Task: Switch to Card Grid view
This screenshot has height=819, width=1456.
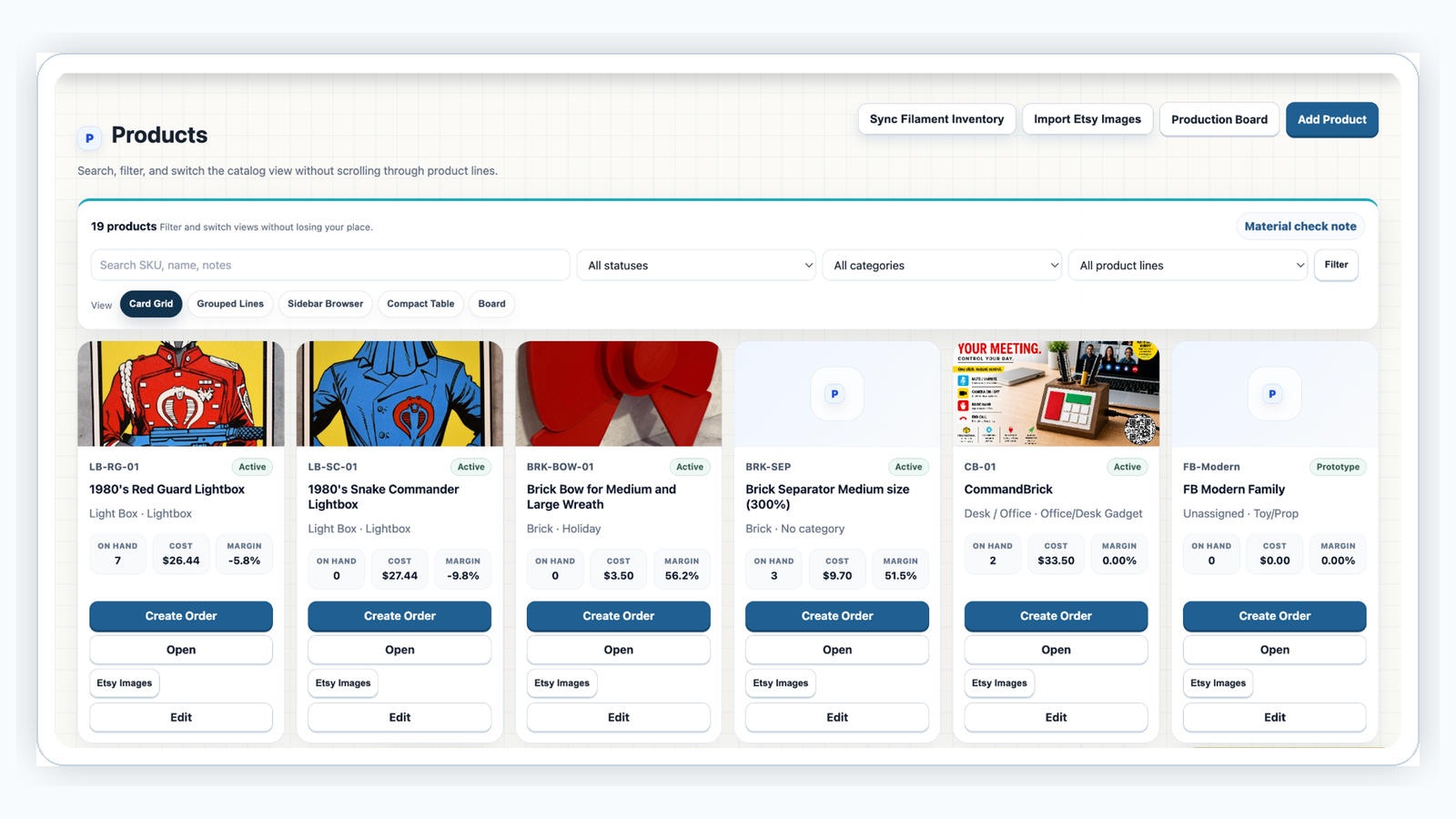Action: (x=151, y=304)
